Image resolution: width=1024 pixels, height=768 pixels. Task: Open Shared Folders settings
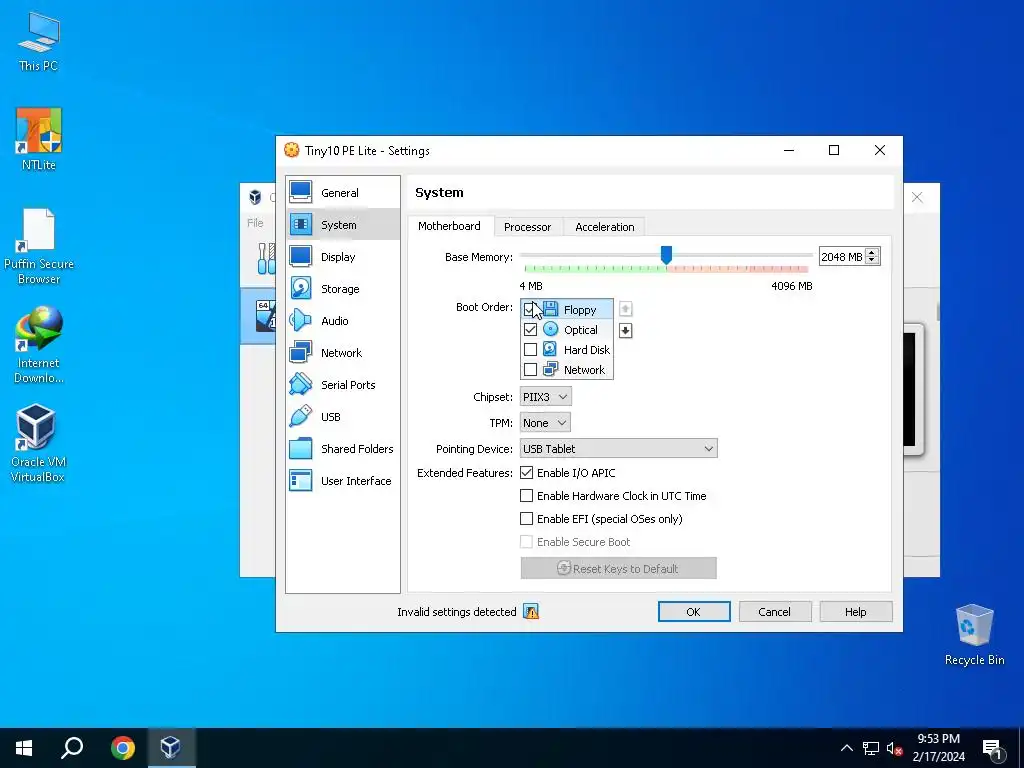[x=342, y=449]
